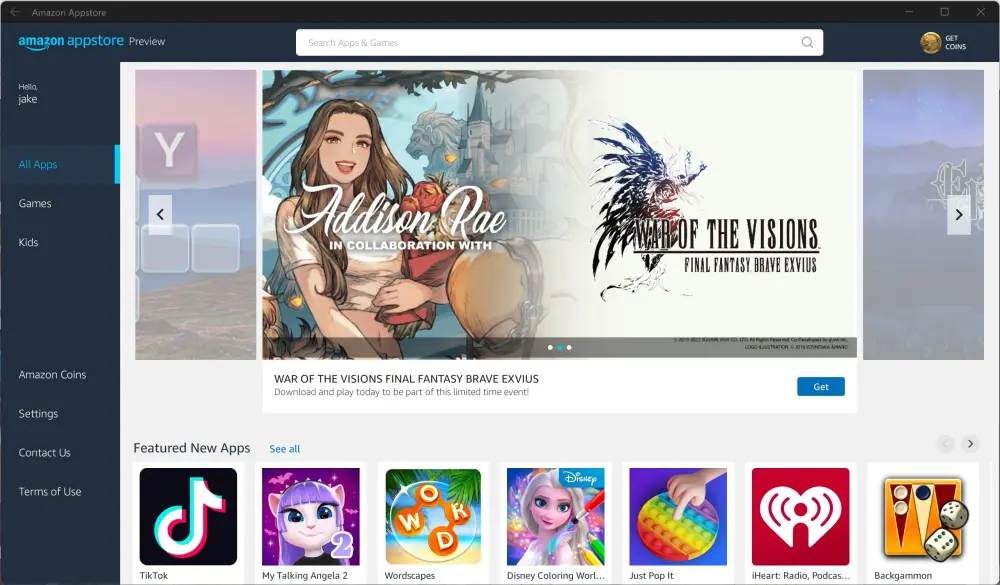Image resolution: width=1000 pixels, height=585 pixels.
Task: Click Get button for War of the Visions
Action: [x=821, y=387]
